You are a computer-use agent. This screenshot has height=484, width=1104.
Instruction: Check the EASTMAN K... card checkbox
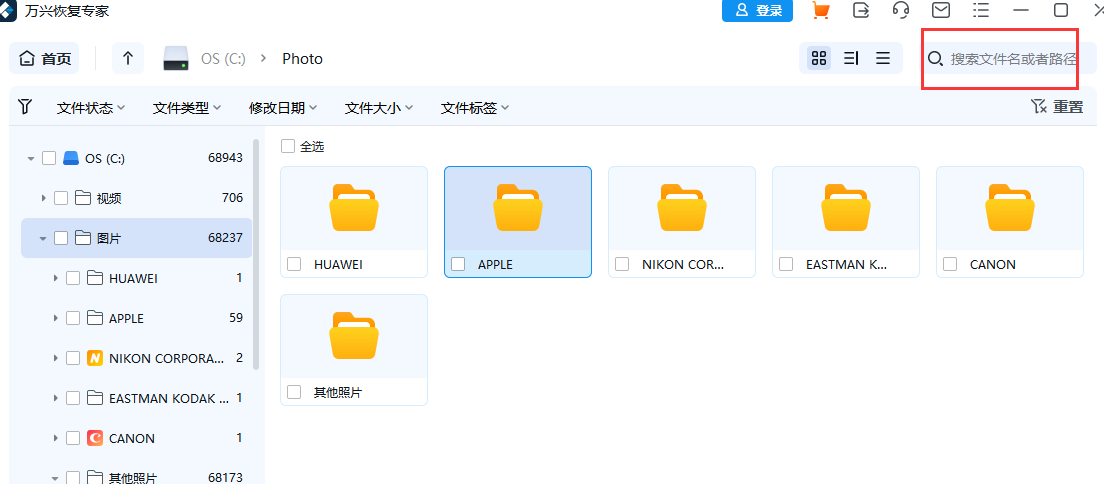pos(786,264)
